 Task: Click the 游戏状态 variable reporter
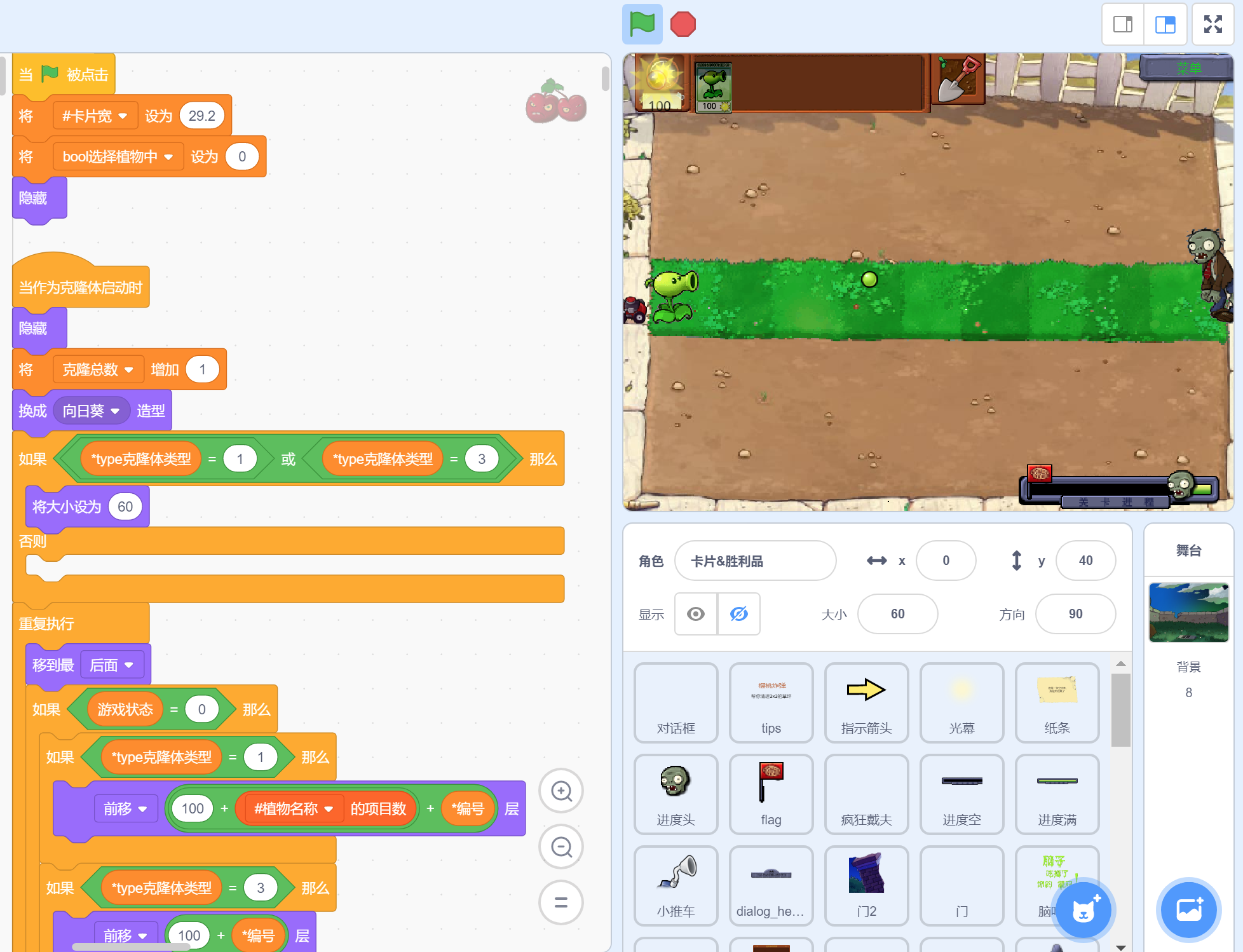[x=125, y=709]
